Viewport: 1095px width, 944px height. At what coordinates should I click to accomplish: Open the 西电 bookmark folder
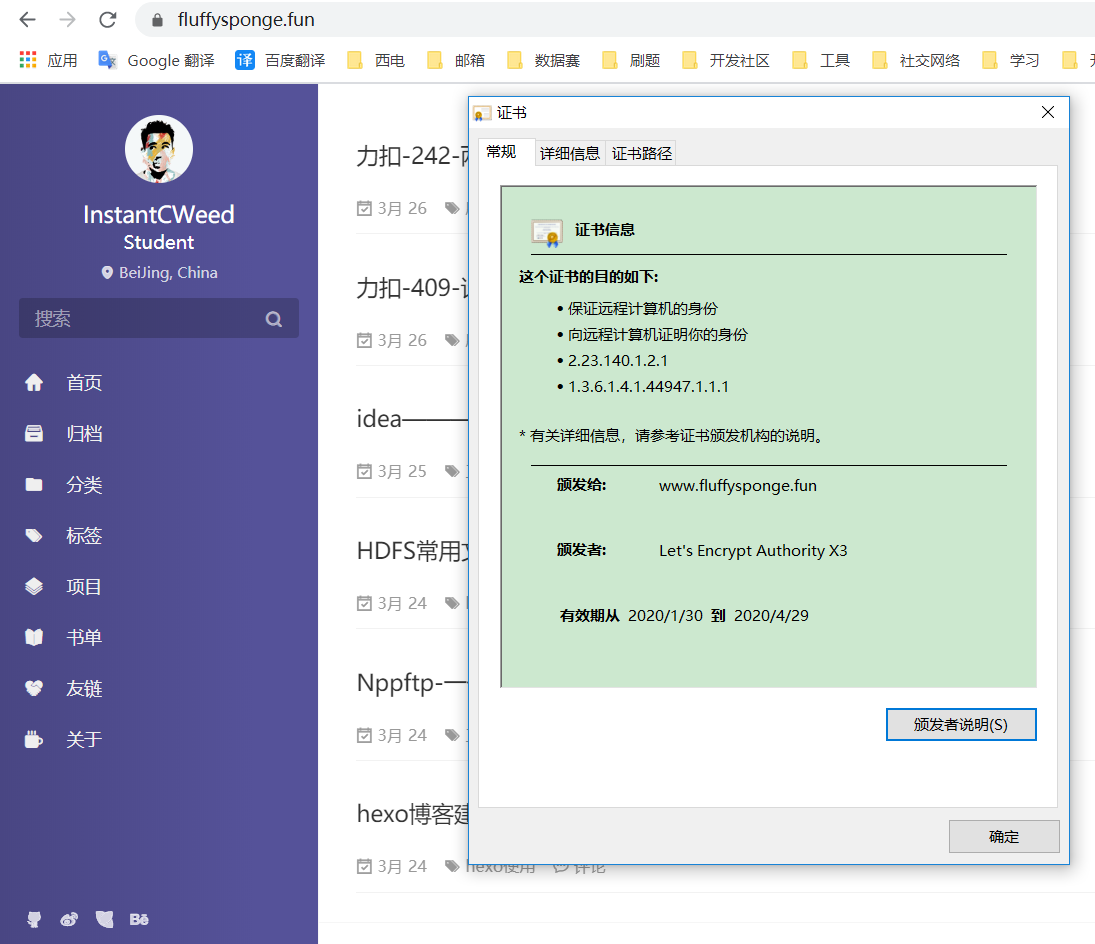point(376,61)
